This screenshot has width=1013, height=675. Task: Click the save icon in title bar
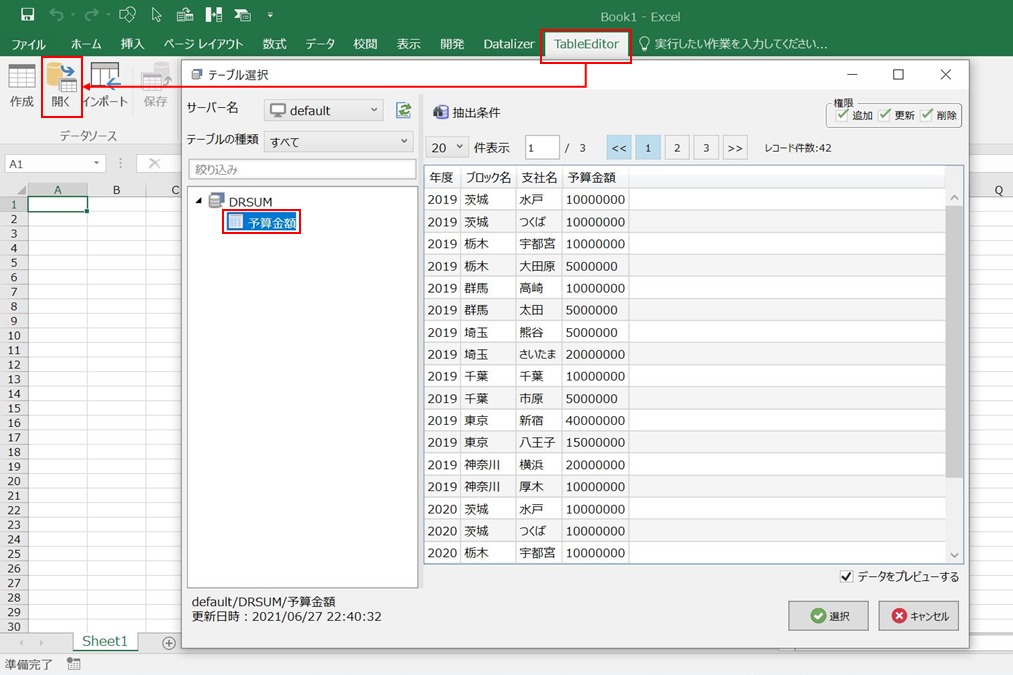pos(27,15)
